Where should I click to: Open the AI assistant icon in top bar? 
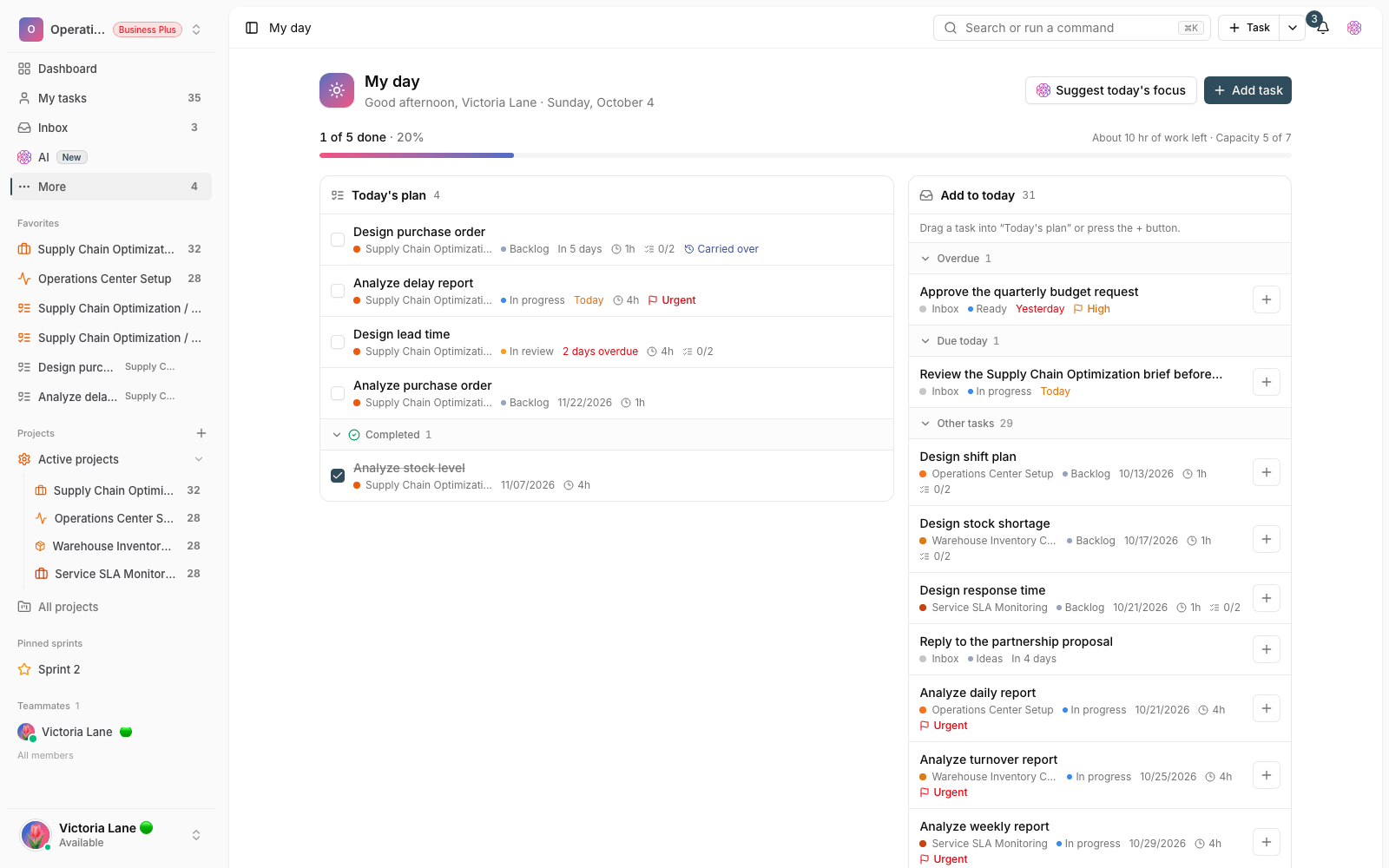point(1354,28)
